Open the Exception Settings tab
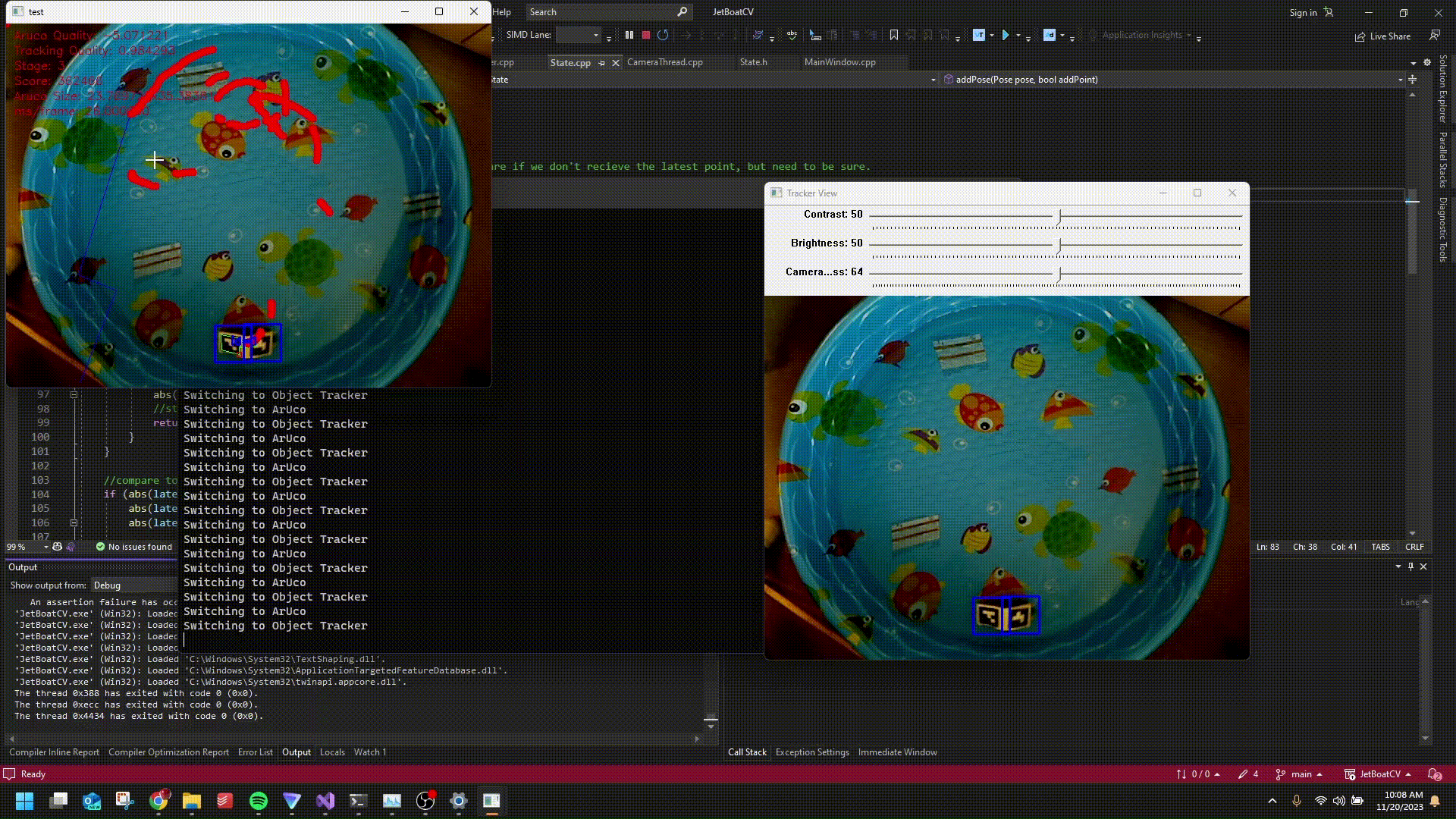The height and width of the screenshot is (819, 1456). (x=811, y=752)
